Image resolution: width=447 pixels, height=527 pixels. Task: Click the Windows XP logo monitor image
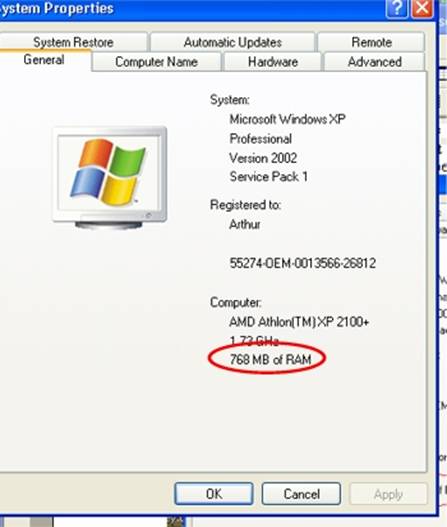110,178
